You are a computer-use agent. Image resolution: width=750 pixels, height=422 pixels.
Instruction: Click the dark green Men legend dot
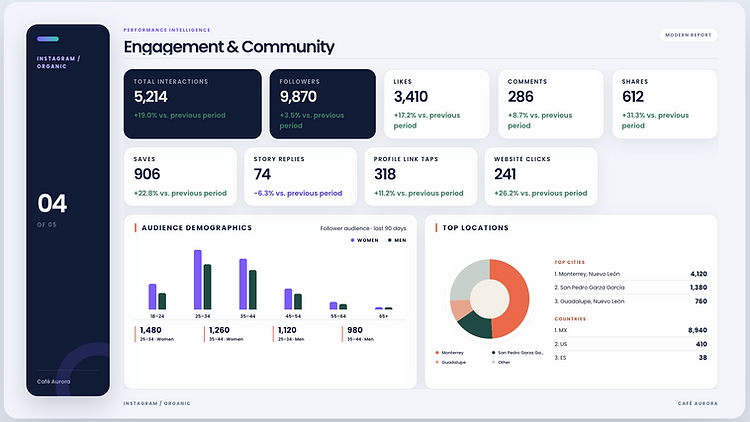pos(390,240)
